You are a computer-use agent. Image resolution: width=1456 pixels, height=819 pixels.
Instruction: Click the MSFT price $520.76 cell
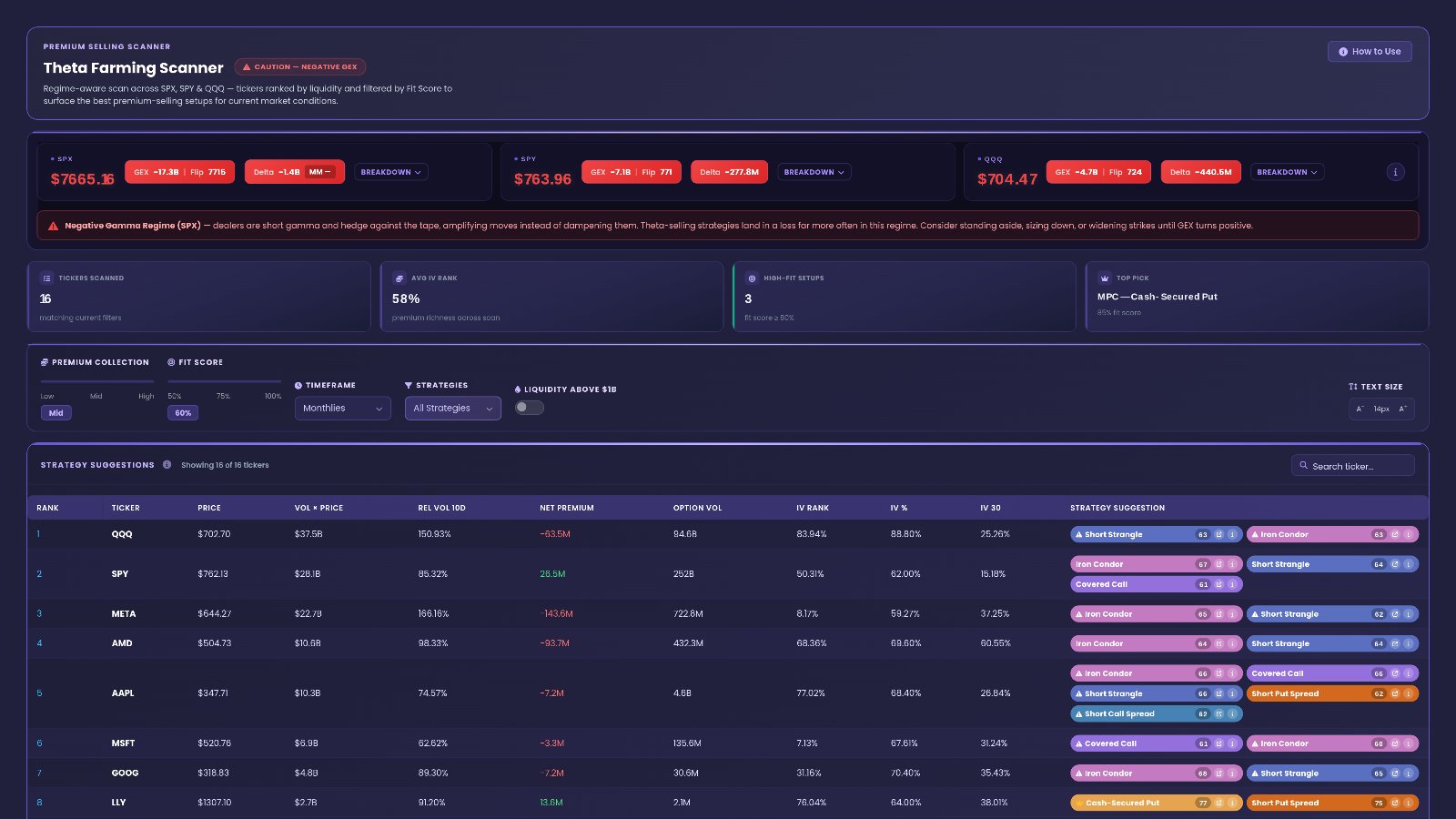(214, 743)
